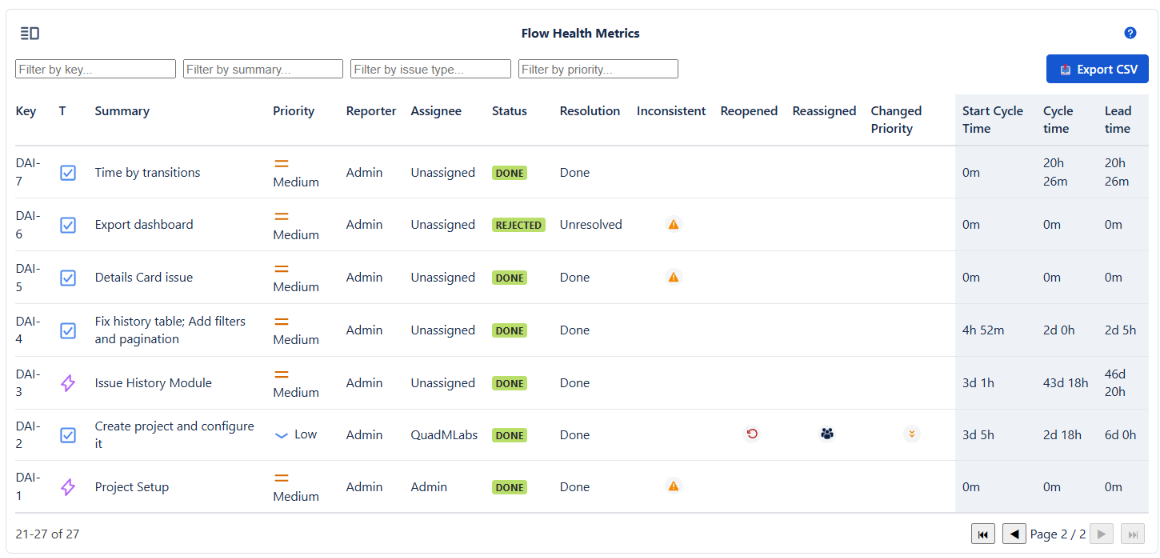
Task: Sort by the Cycle time column header
Action: 1058,119
